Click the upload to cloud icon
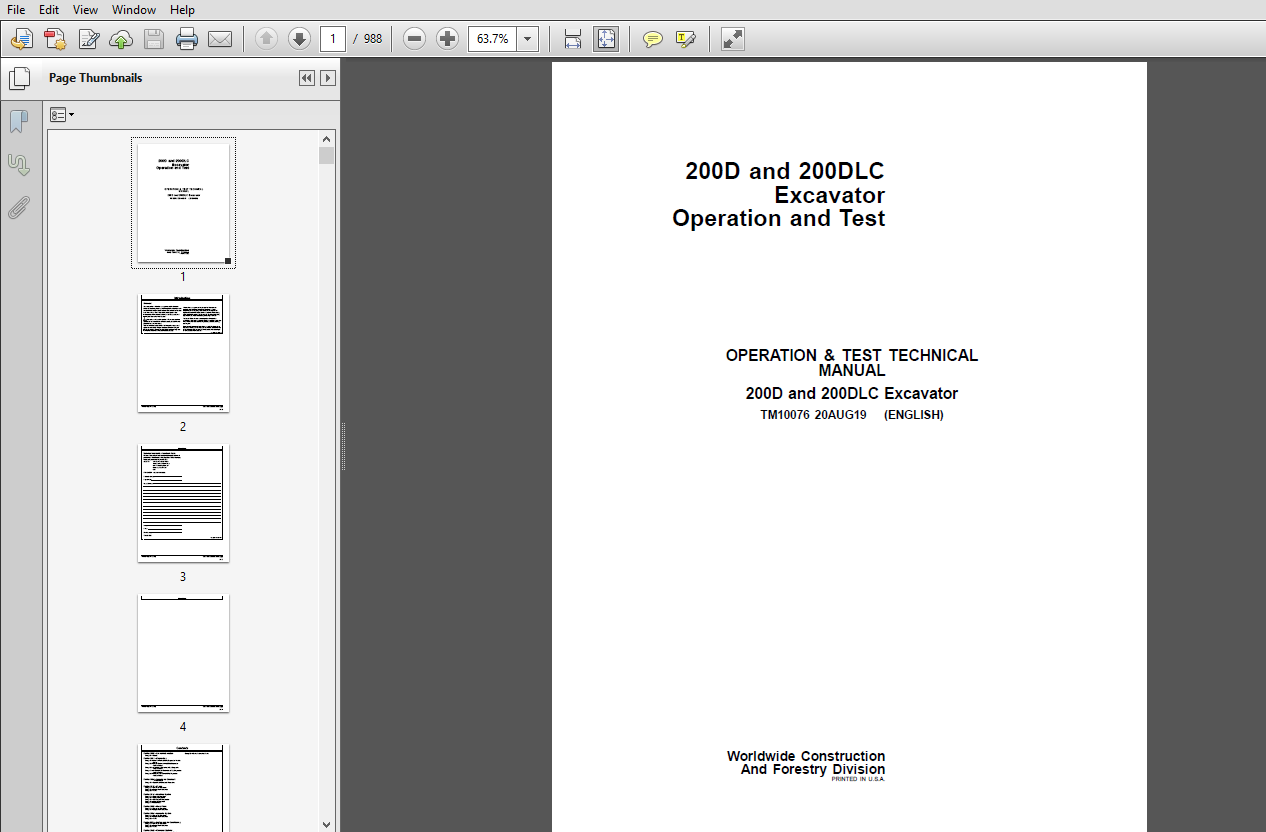Viewport: 1266px width, 832px height. tap(121, 39)
